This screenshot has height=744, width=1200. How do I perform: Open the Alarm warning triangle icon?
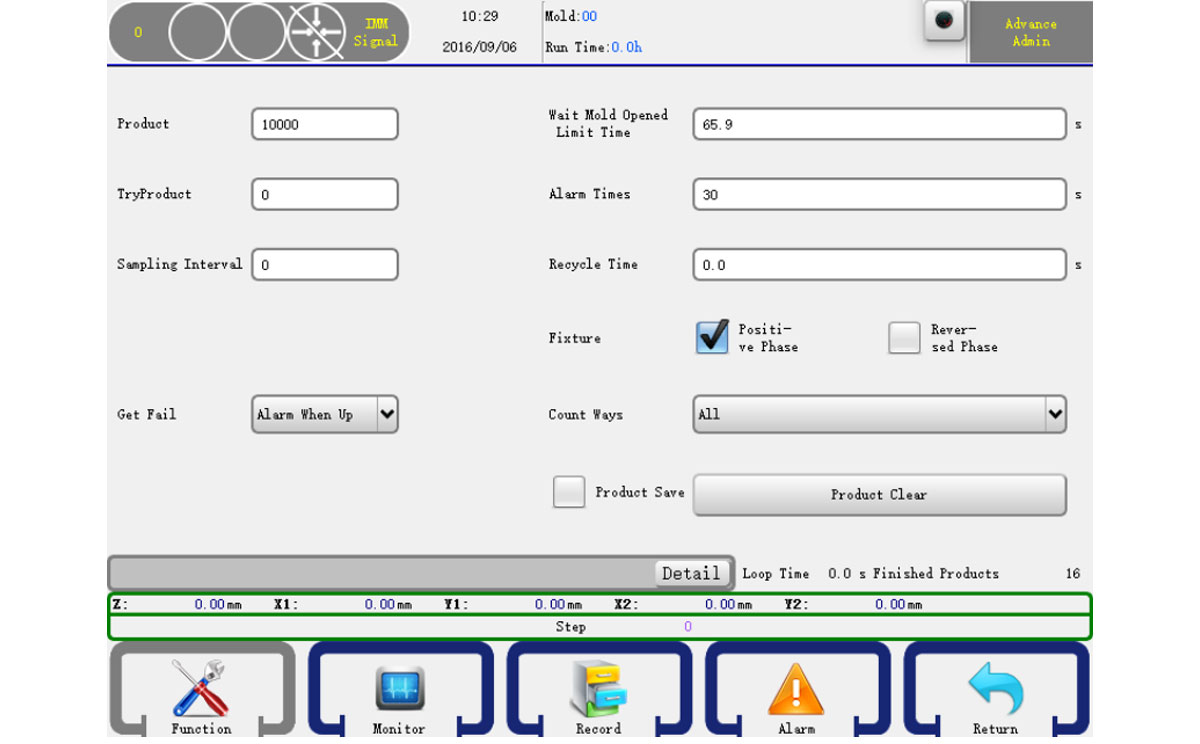click(x=796, y=690)
